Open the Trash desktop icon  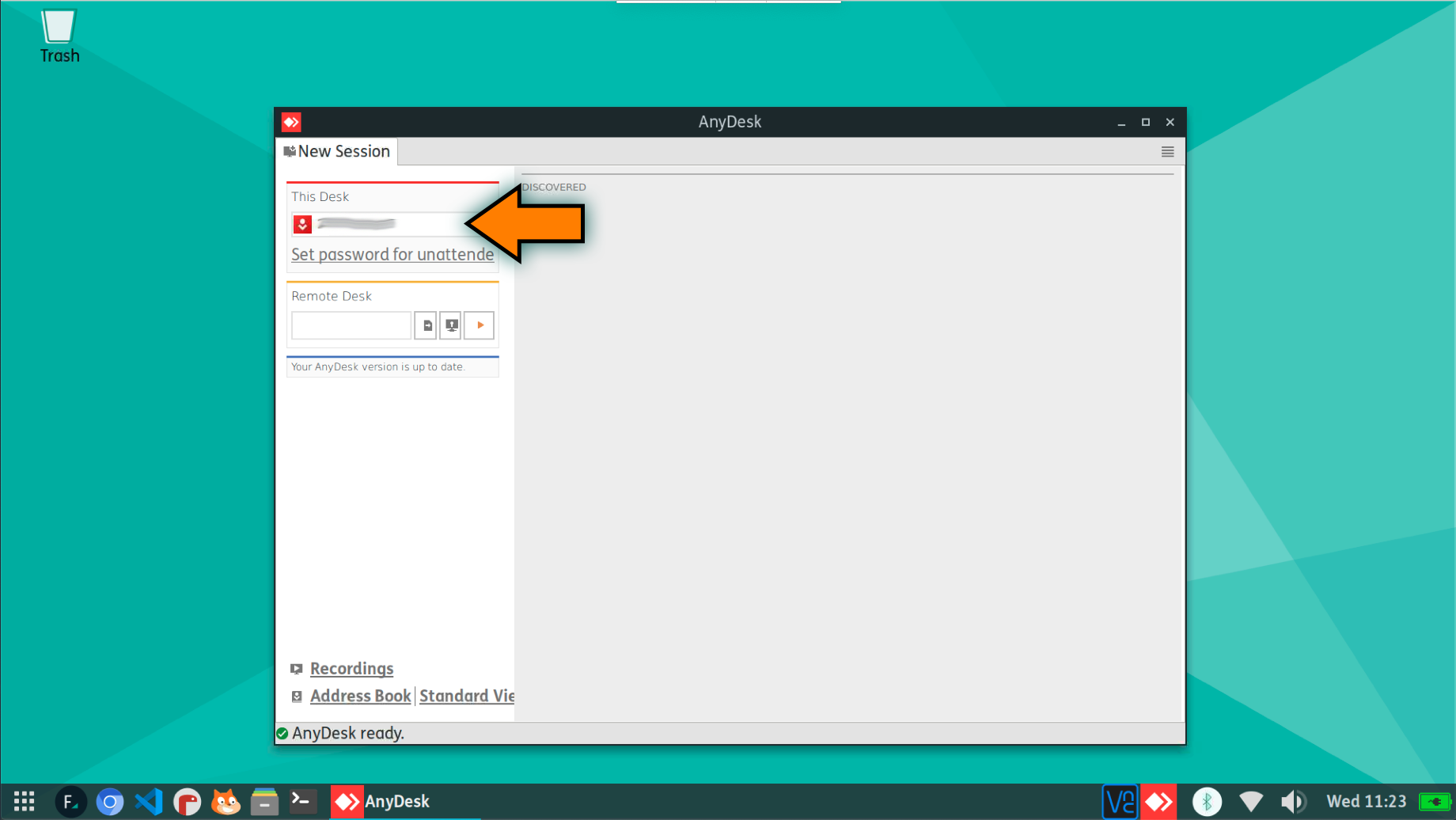(59, 36)
